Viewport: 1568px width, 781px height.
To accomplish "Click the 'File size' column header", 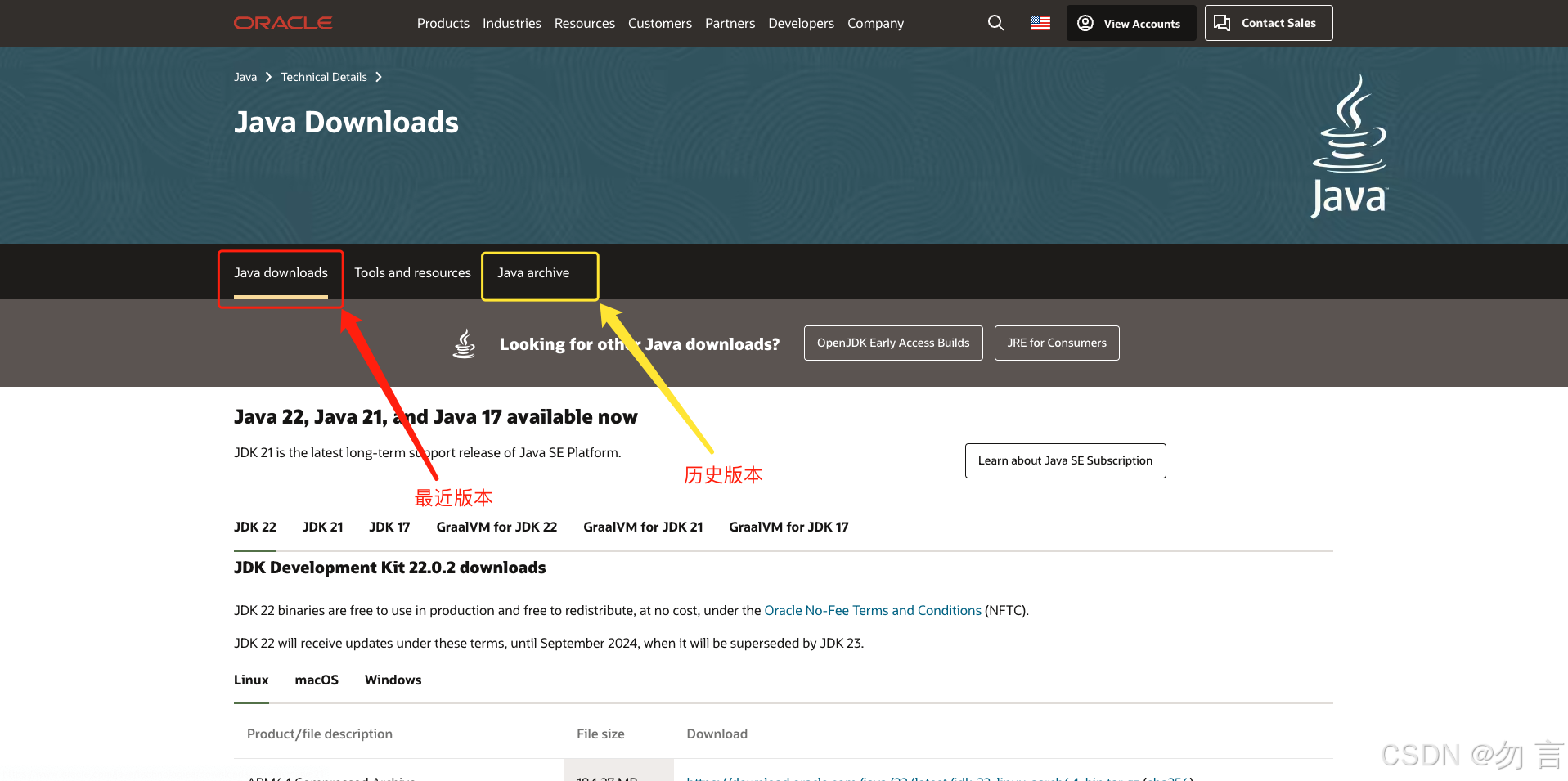I will pos(600,734).
